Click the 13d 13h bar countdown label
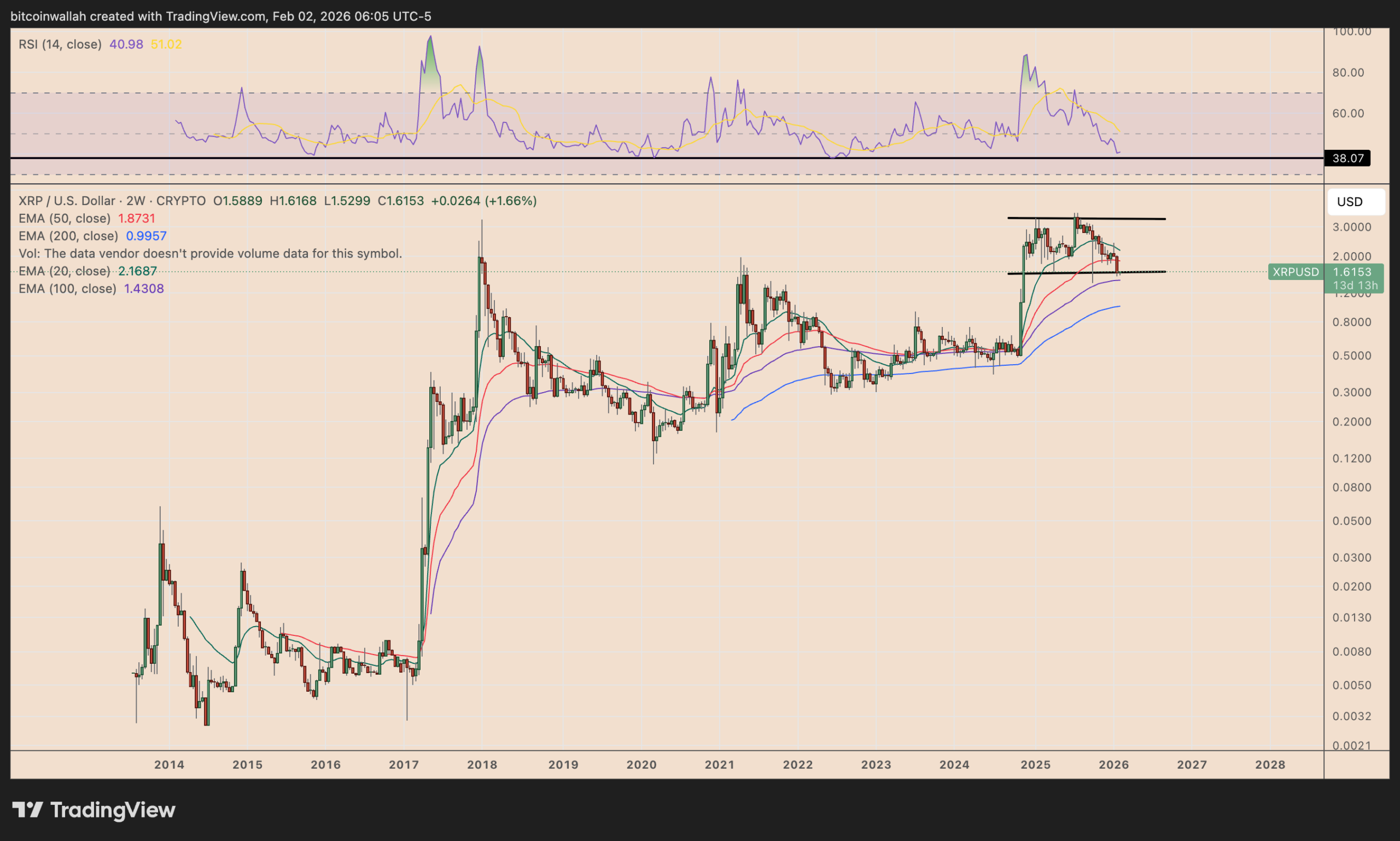This screenshot has height=841, width=1400. [1355, 285]
